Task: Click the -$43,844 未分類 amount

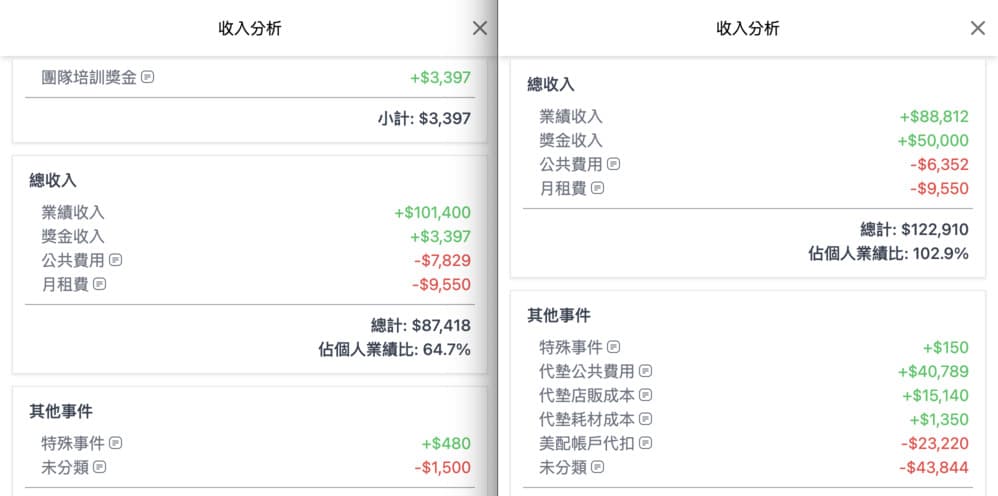Action: [934, 467]
